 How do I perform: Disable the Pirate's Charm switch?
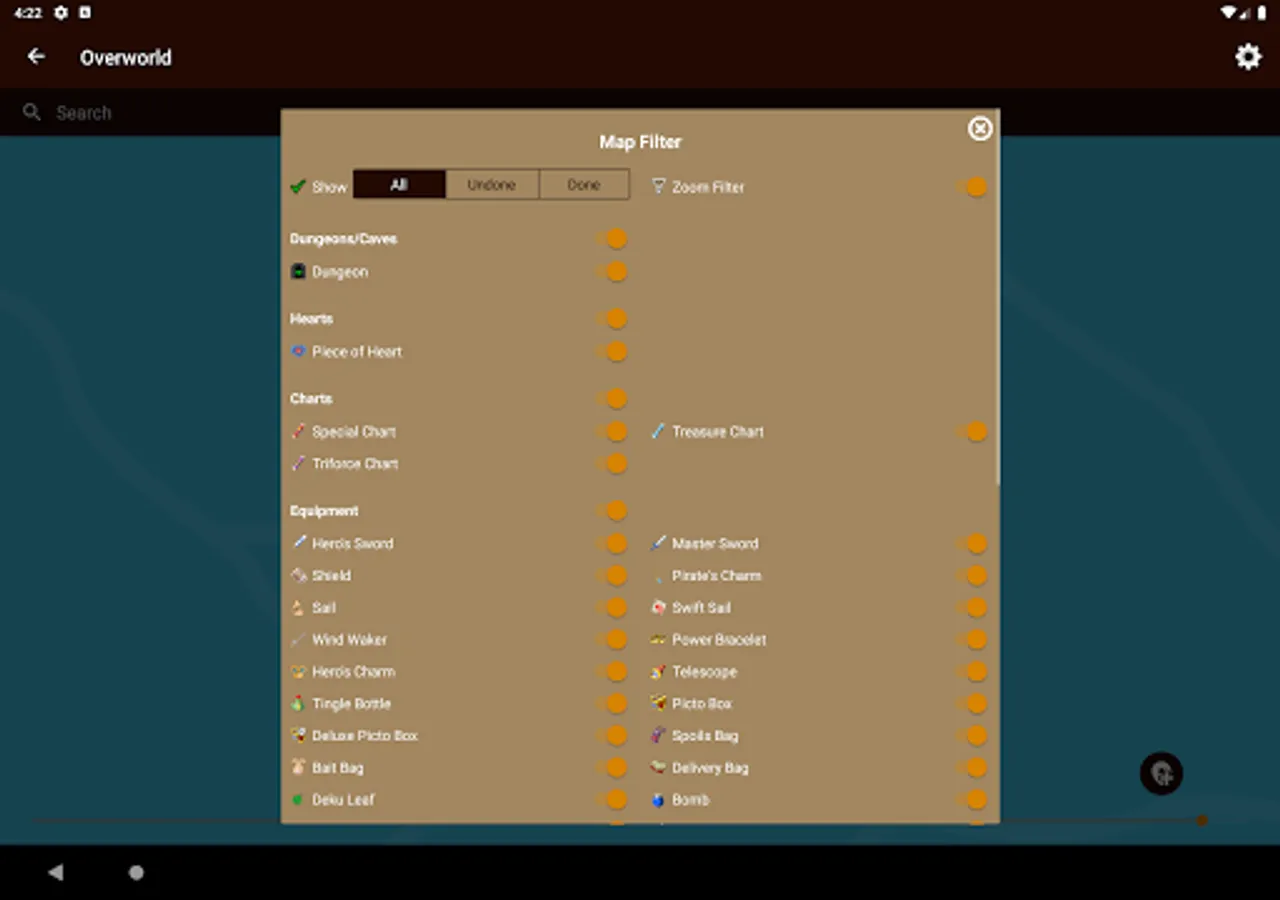click(972, 575)
